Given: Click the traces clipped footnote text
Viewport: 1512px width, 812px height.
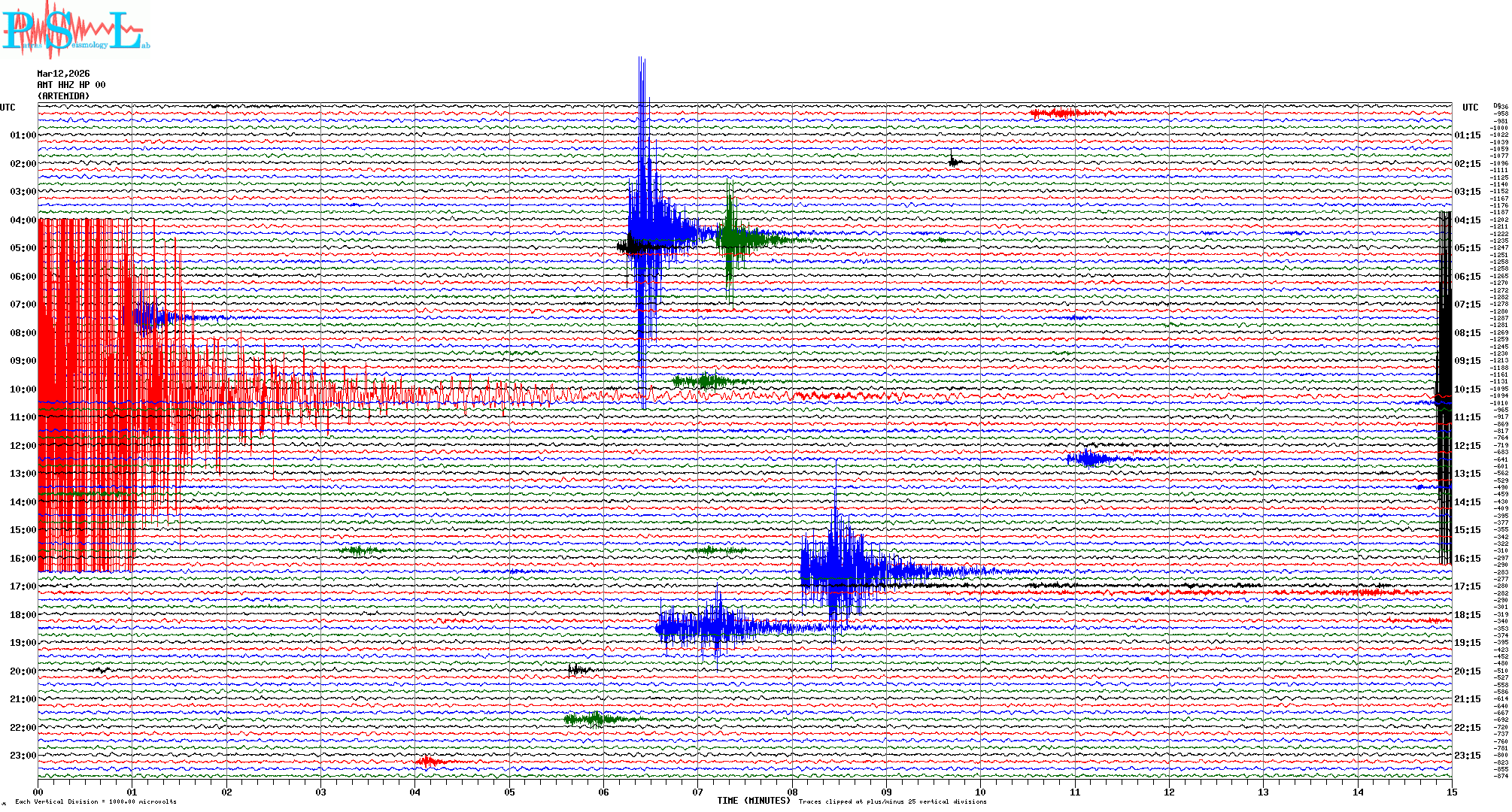Looking at the screenshot, I should [x=892, y=801].
